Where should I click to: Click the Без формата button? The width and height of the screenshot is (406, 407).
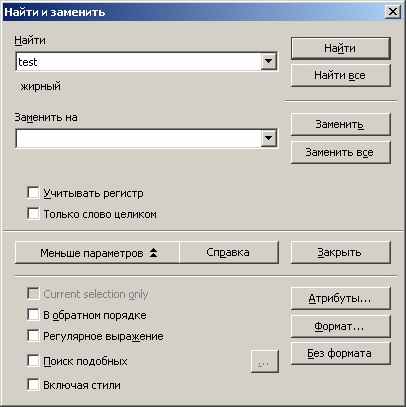[x=340, y=353]
